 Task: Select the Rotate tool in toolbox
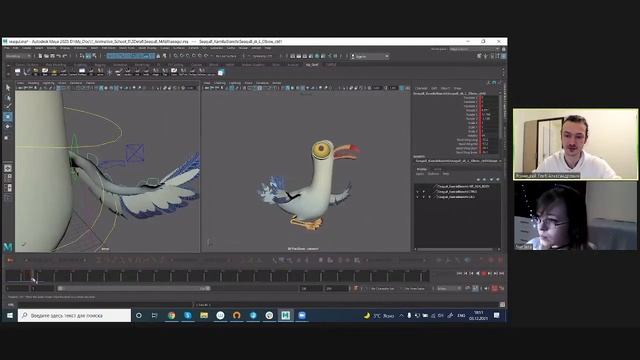click(8, 127)
